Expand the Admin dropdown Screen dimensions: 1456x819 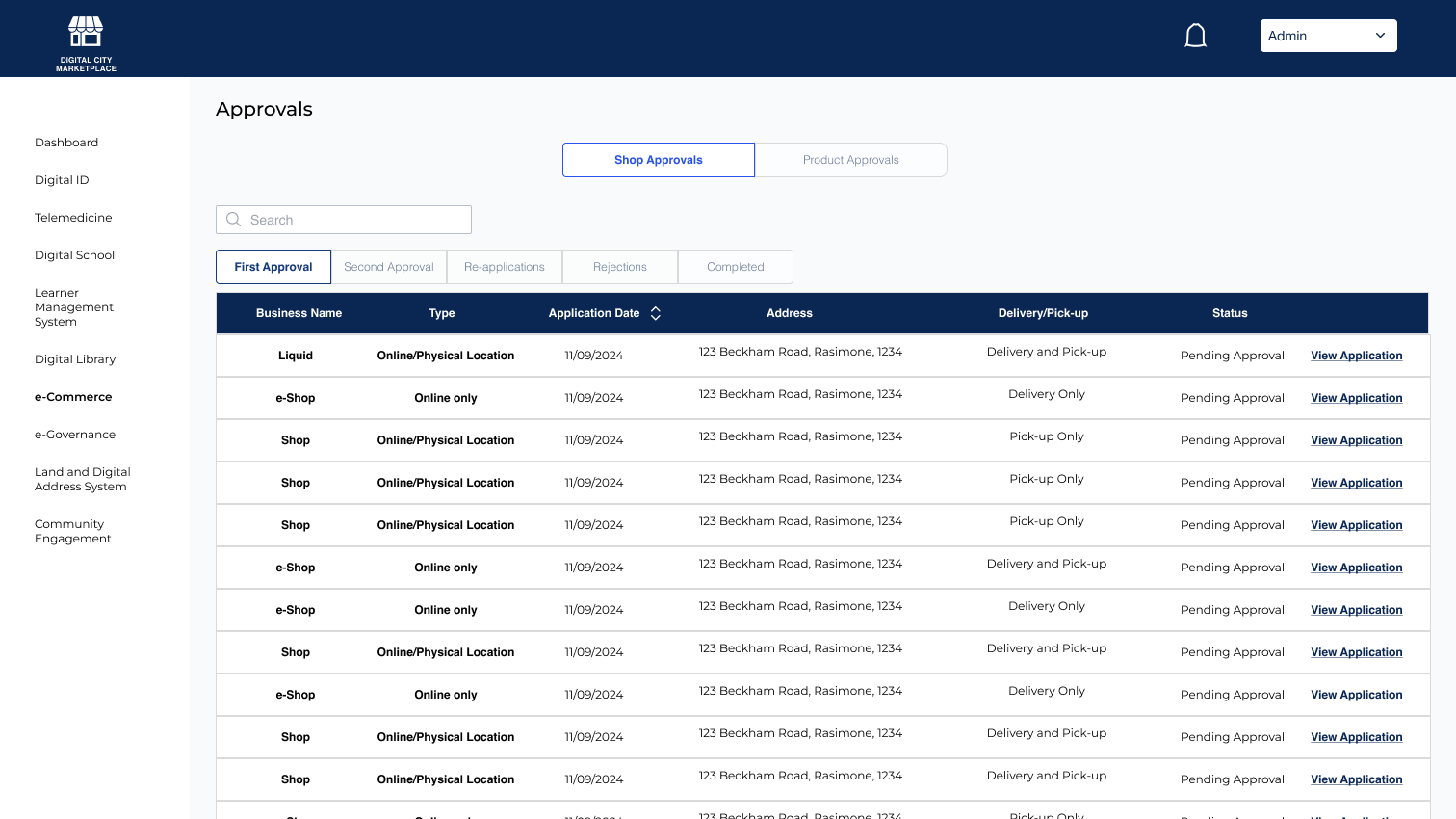tap(1328, 36)
